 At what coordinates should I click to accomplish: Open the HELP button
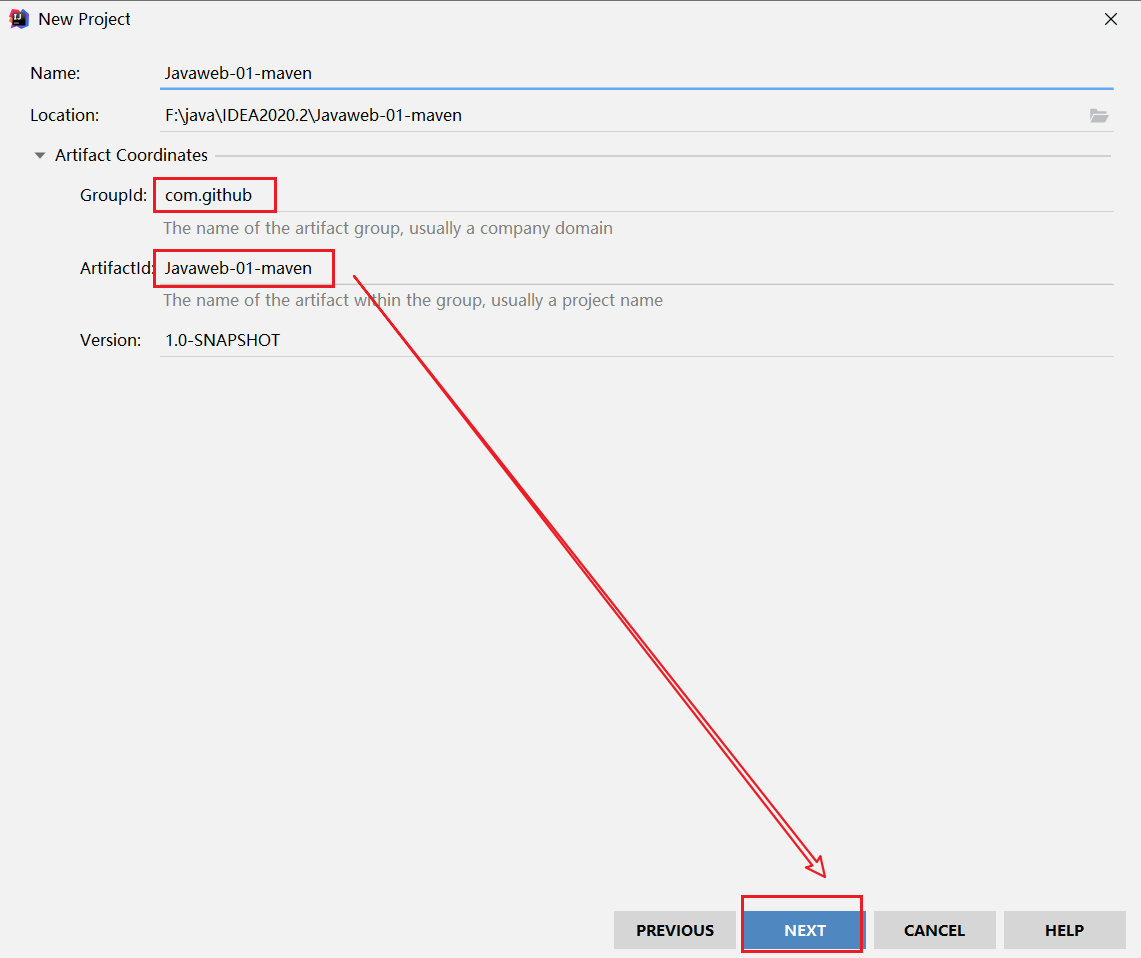click(1064, 930)
